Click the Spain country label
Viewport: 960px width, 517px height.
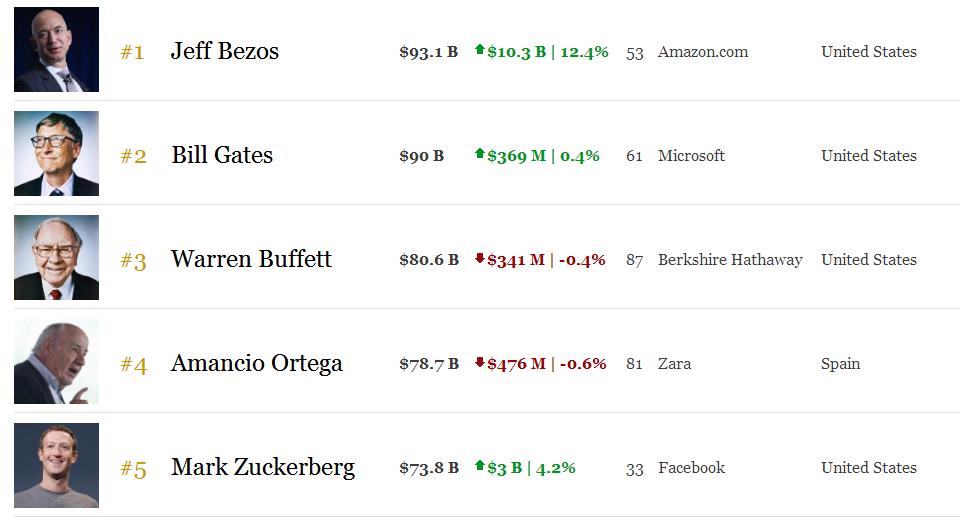[840, 364]
